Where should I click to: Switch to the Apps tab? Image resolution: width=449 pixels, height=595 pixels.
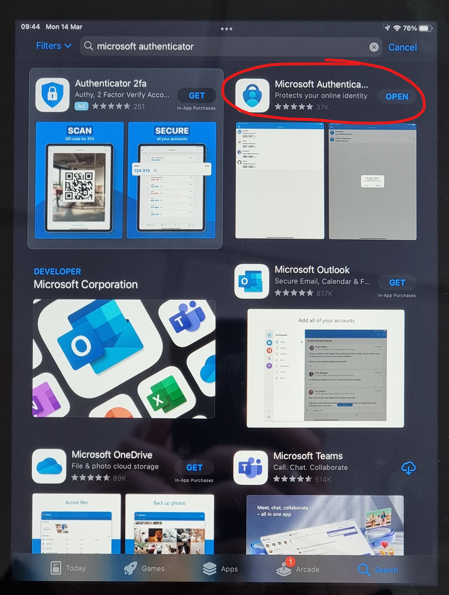pyautogui.click(x=220, y=569)
